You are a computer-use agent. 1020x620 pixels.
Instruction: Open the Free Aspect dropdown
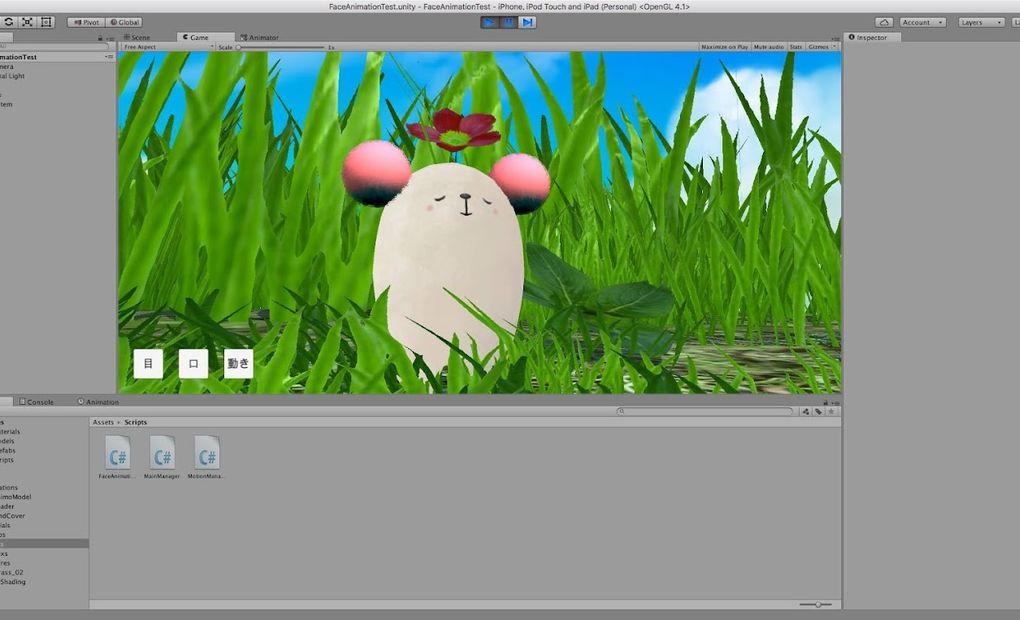pos(168,47)
